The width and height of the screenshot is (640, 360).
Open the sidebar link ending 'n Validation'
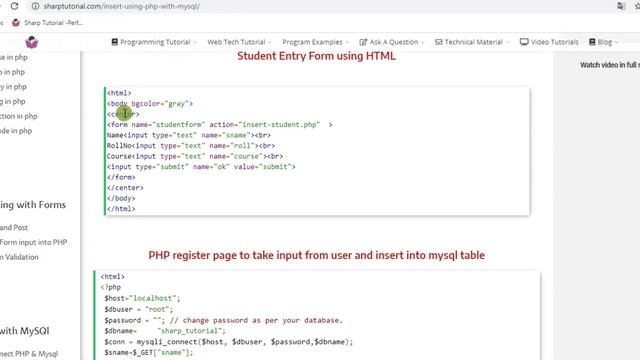(x=19, y=257)
